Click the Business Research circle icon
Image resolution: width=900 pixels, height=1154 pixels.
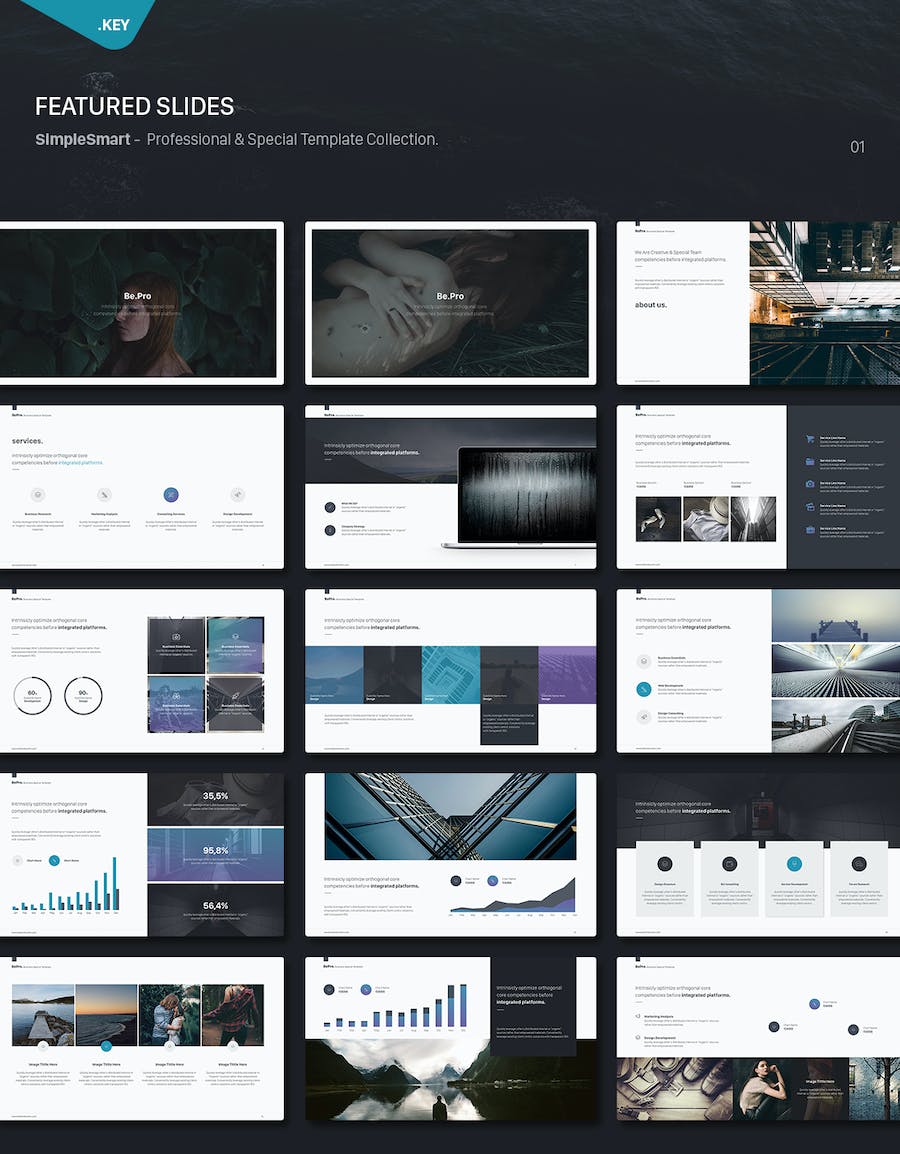point(38,495)
